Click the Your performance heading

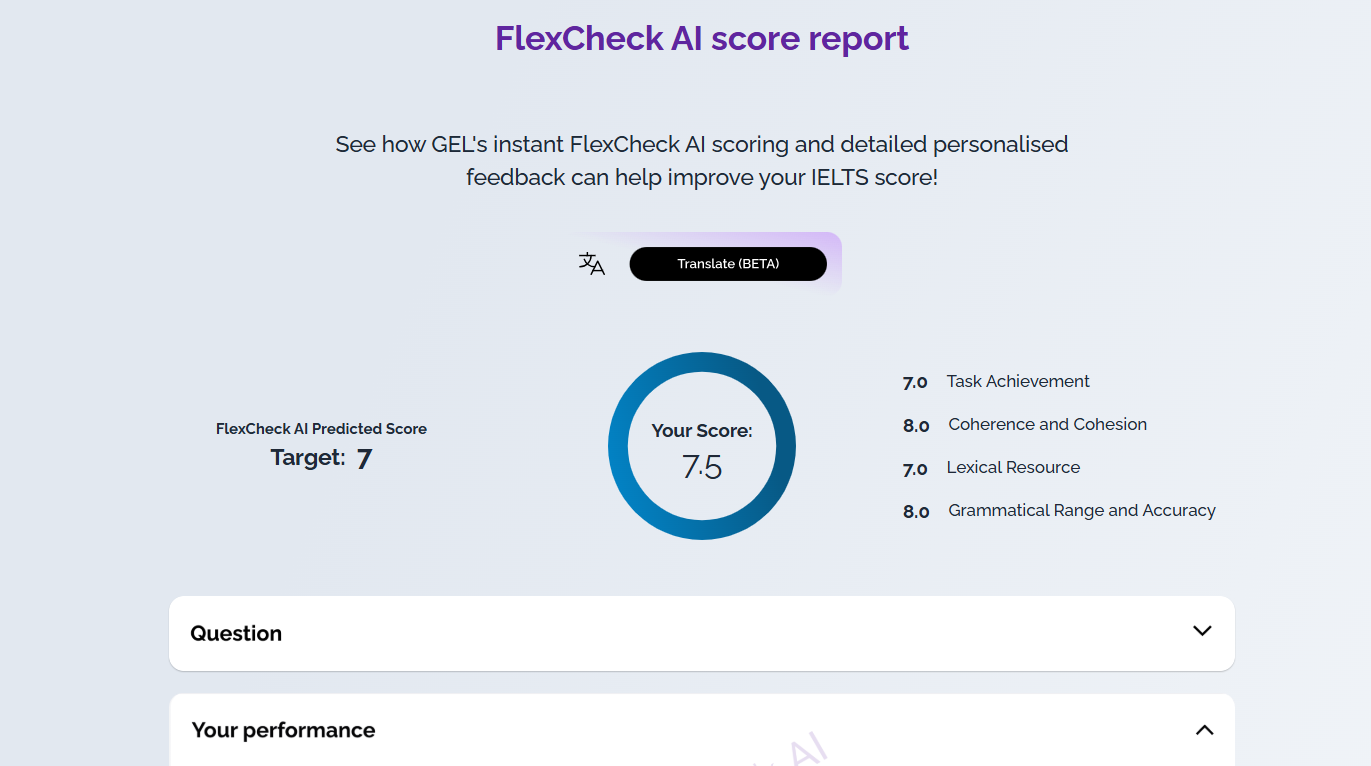click(283, 730)
